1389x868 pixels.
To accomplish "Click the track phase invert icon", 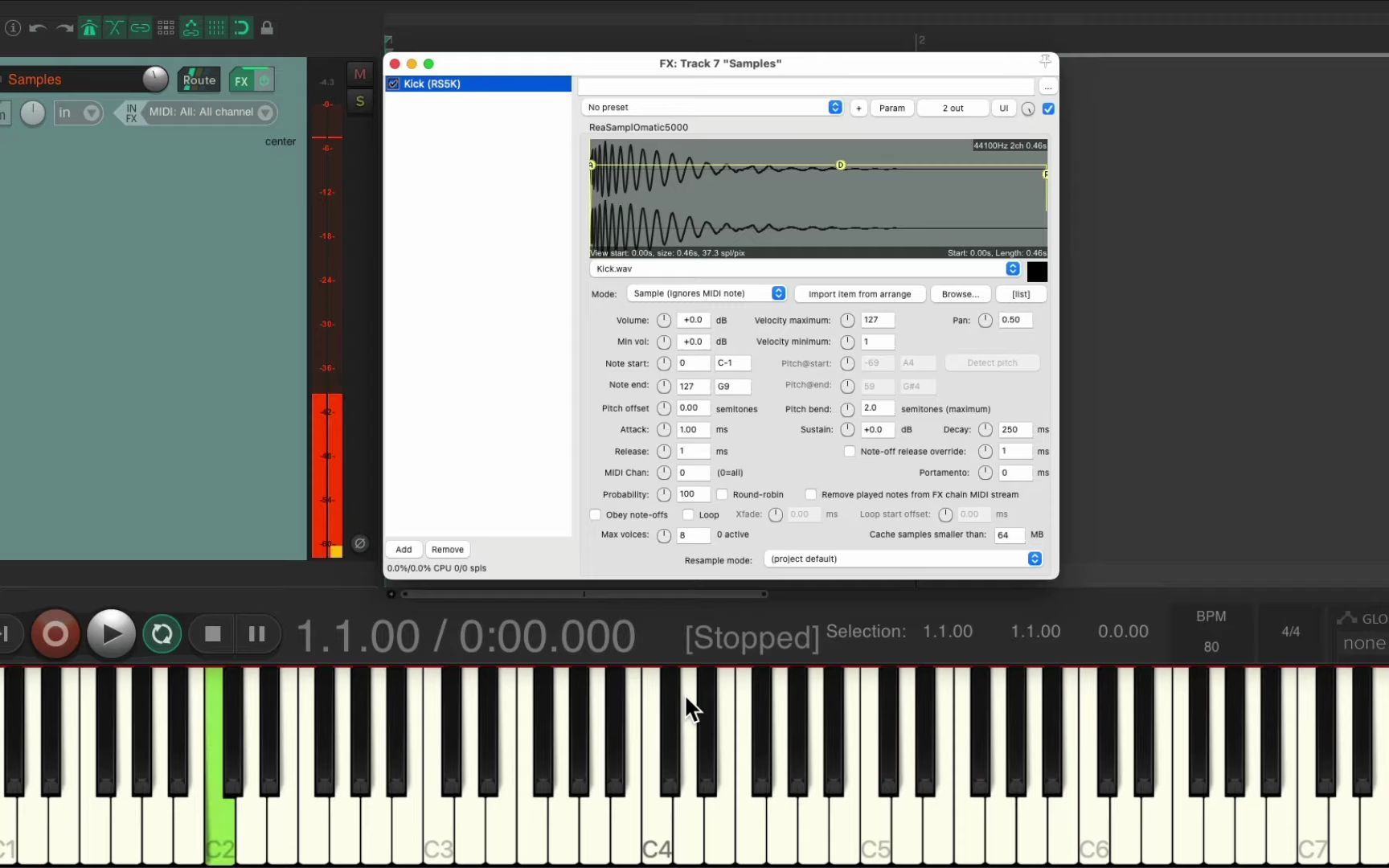I will point(360,543).
